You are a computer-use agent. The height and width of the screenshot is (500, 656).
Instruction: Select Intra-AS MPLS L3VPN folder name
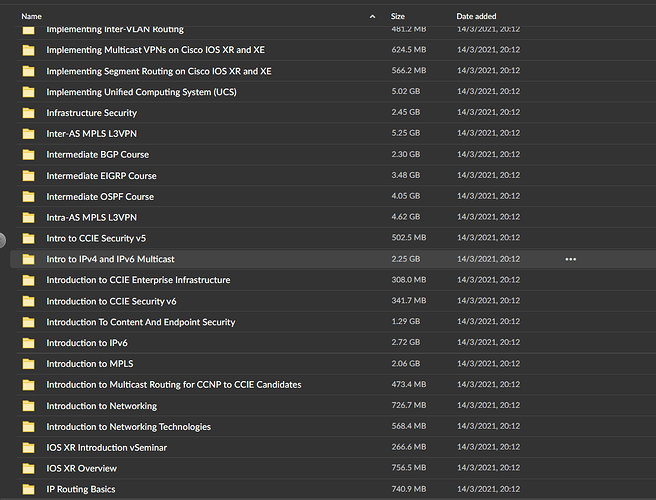coord(91,218)
